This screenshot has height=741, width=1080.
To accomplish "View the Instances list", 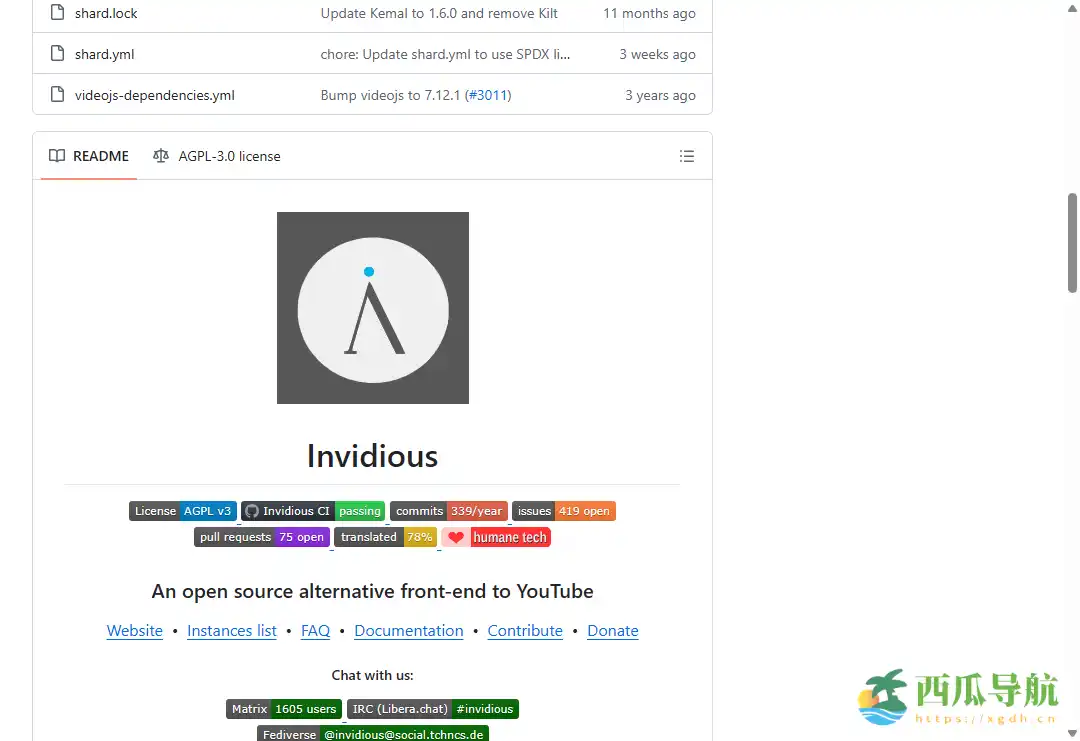I will click(231, 630).
